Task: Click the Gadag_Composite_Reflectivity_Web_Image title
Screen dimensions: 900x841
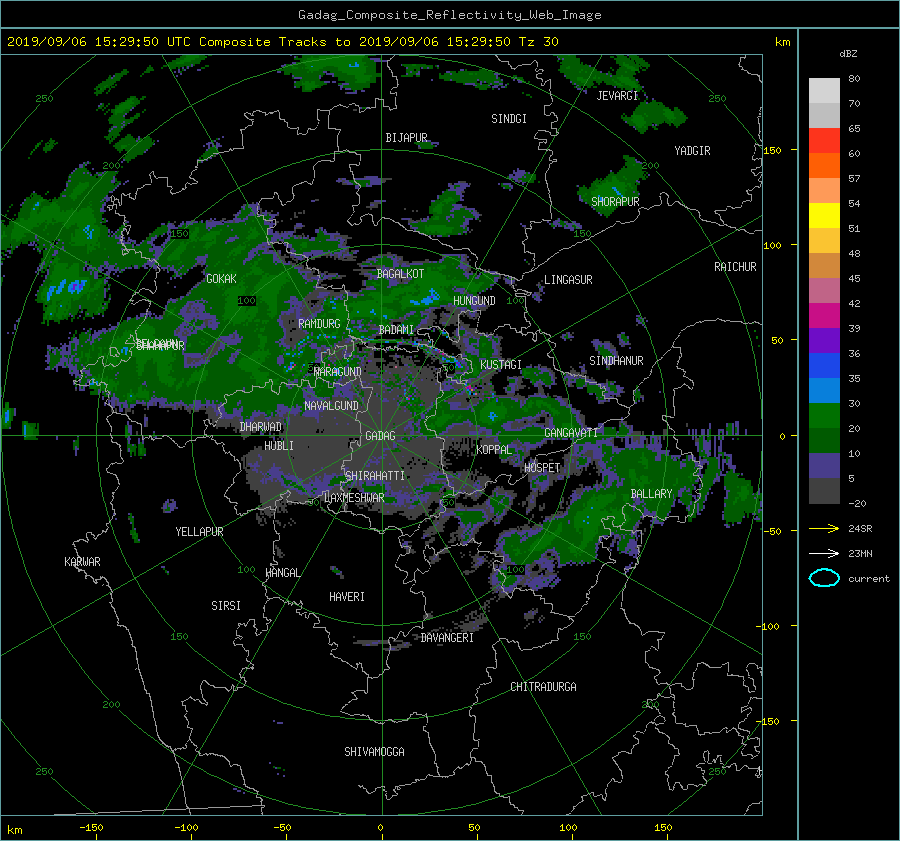Action: pyautogui.click(x=449, y=15)
